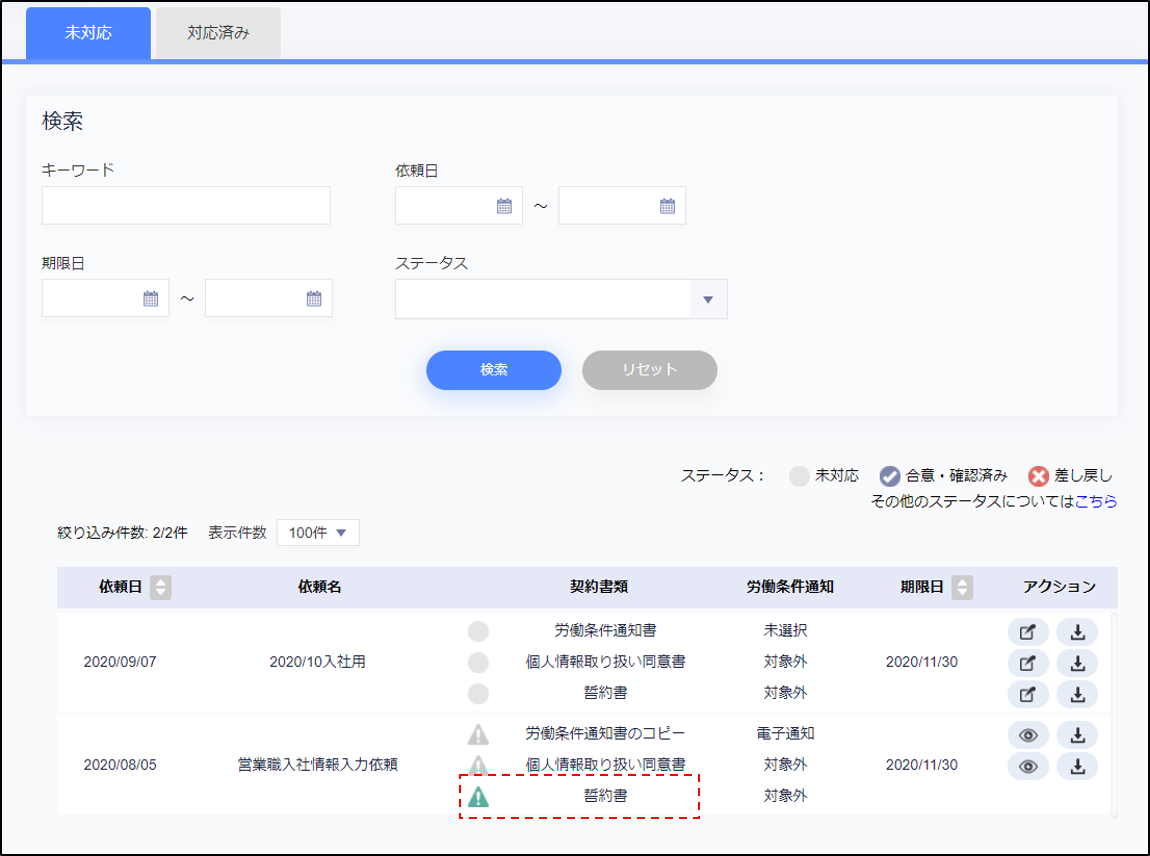Download the 労働条件通知書 document
Screen dimensions: 1150x856
tap(1077, 632)
